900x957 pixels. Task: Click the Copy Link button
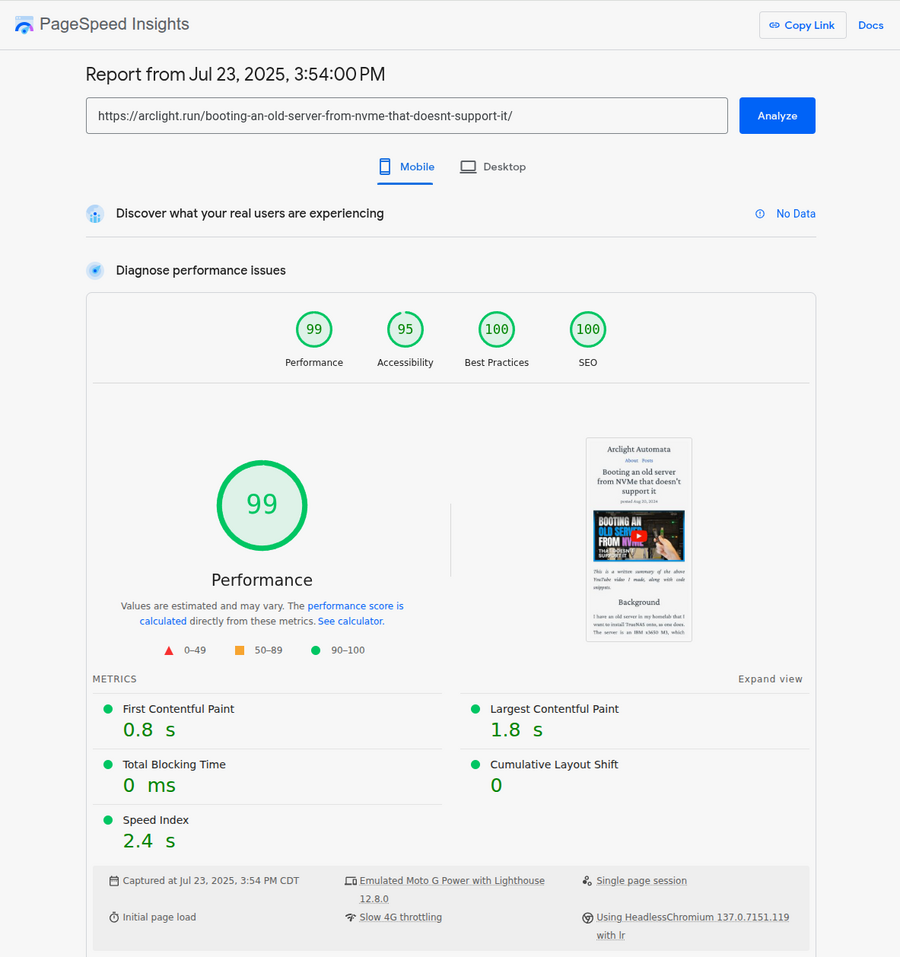pyautogui.click(x=802, y=25)
